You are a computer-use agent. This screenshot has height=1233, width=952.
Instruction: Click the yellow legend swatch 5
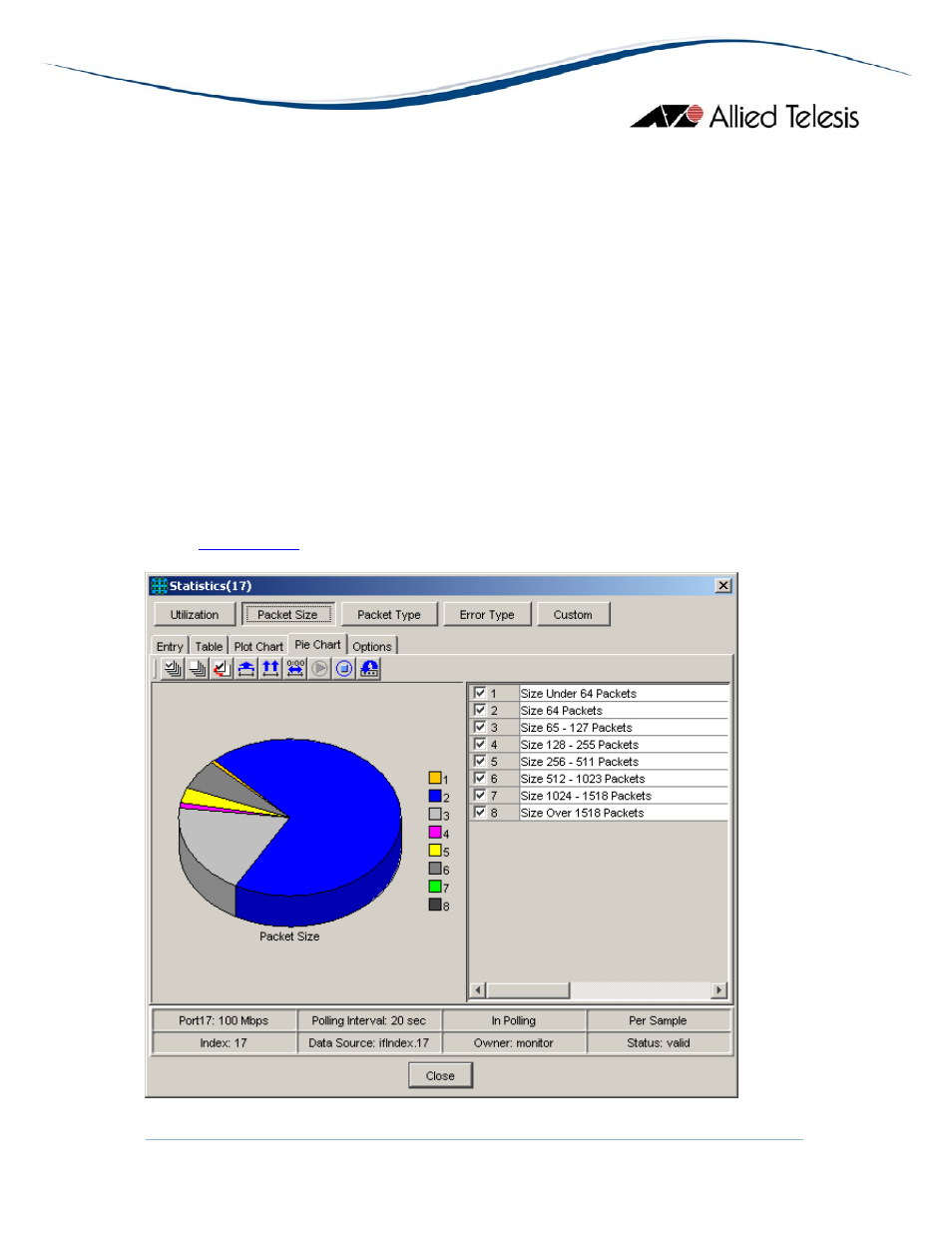(435, 850)
